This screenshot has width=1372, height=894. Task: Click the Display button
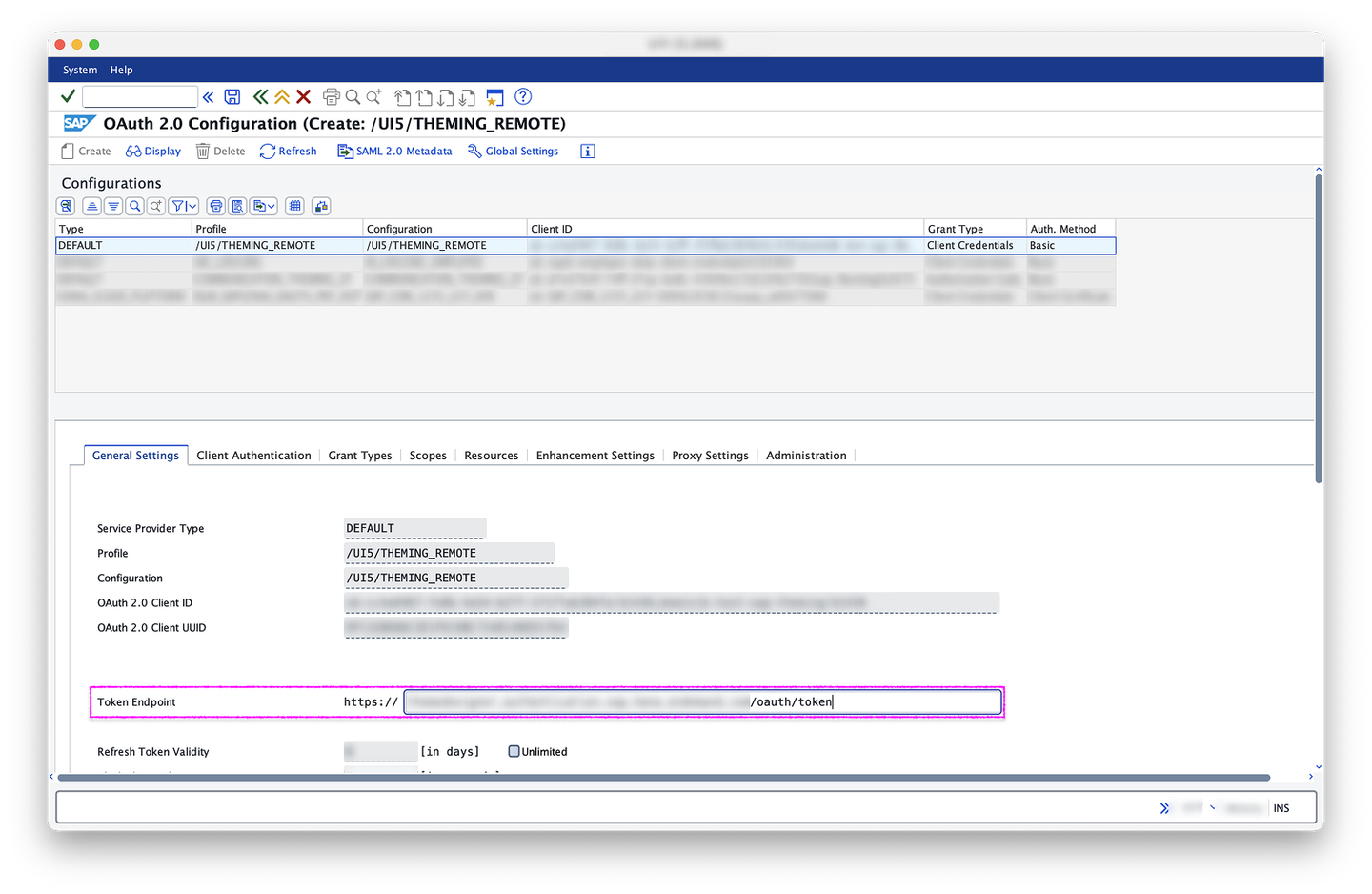tap(153, 151)
